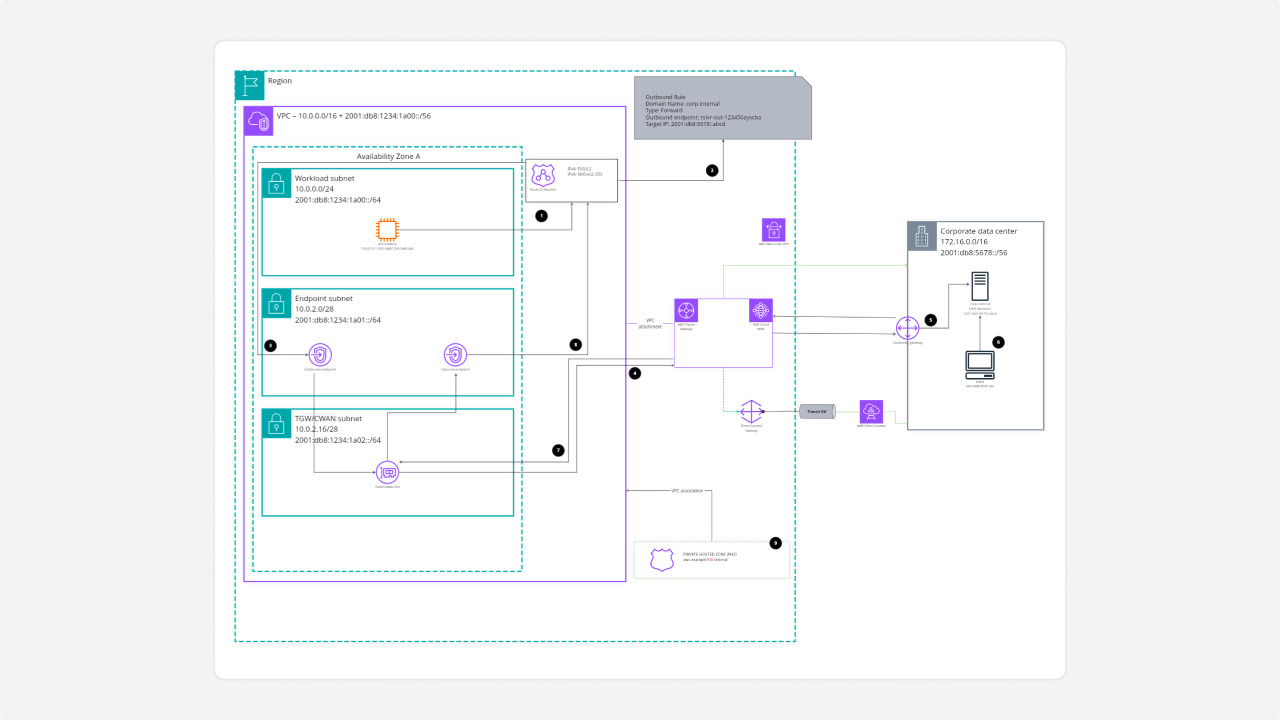
Task: Click the Outbound endpoint icon
Action: [319, 354]
